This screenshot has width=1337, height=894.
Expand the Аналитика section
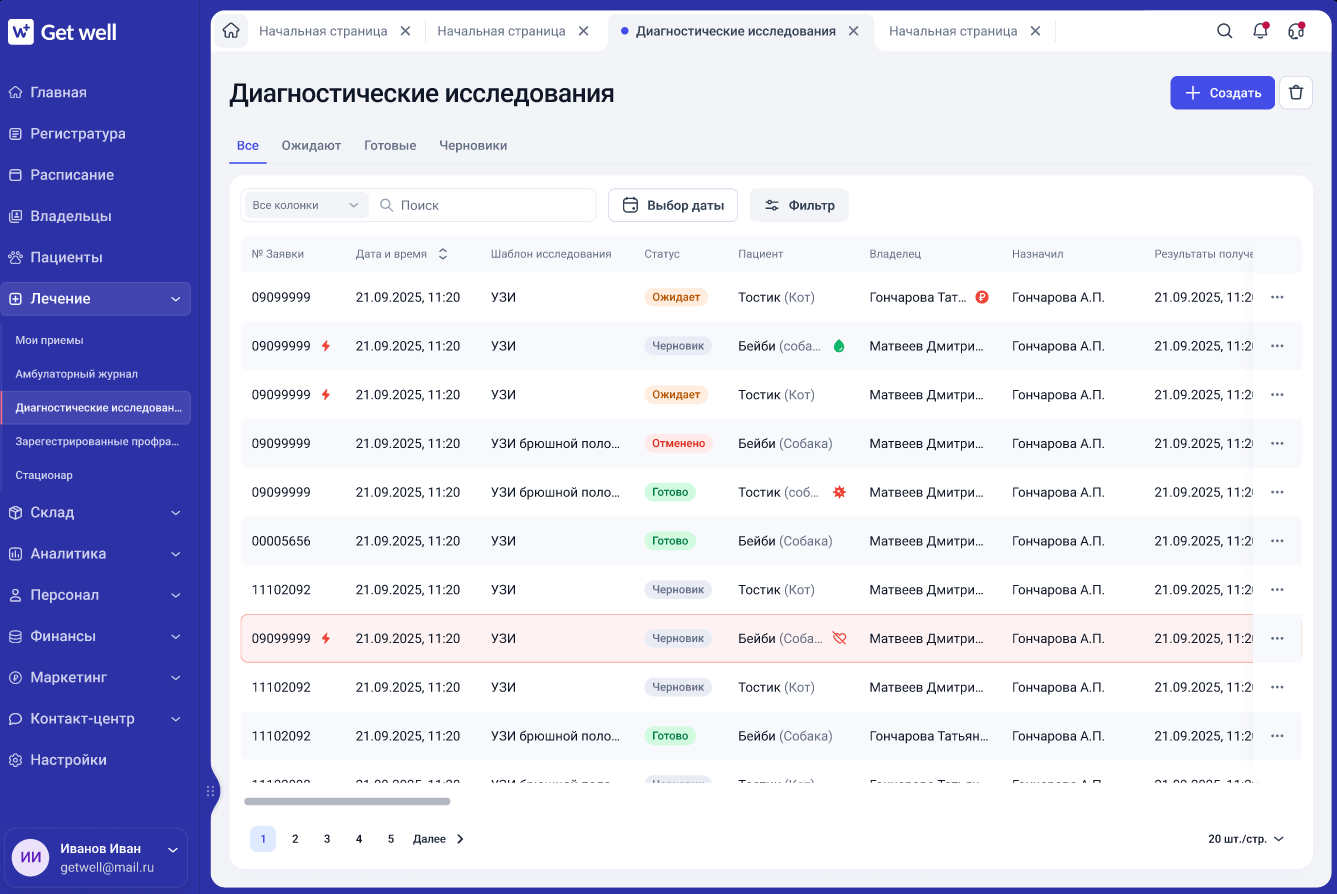point(176,554)
